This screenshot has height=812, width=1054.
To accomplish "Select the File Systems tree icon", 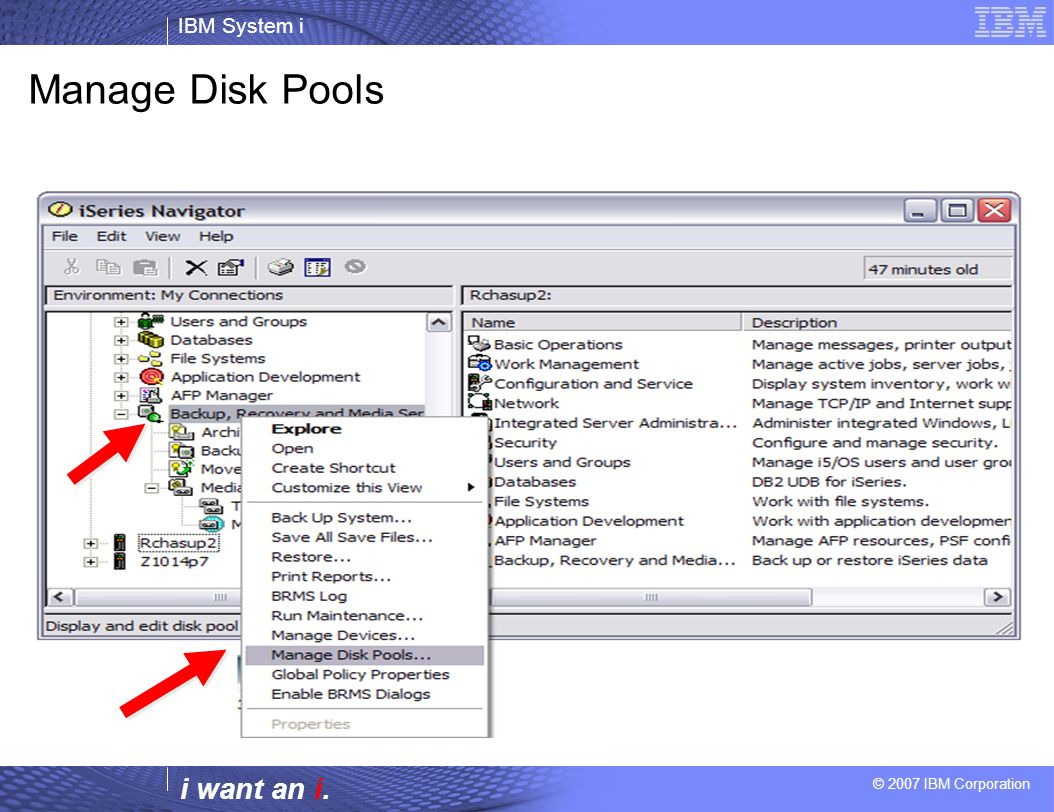I will [151, 358].
